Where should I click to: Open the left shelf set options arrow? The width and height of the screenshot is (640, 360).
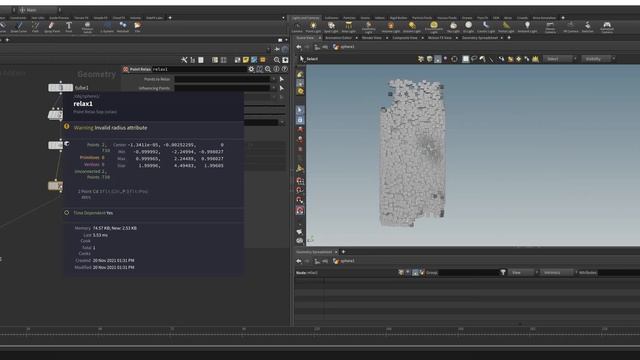[283, 18]
